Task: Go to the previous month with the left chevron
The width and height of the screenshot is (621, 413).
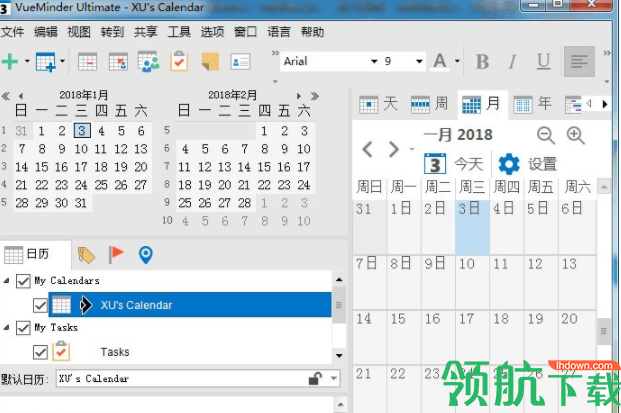Action: point(368,149)
